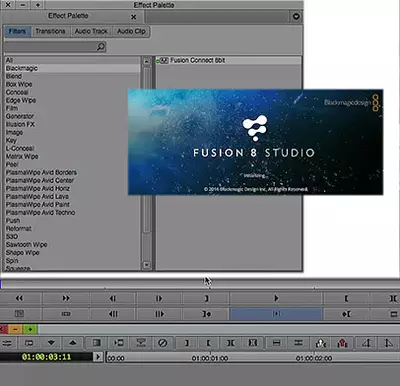Click the Rewind double-arrow transport button

click(x=20, y=298)
